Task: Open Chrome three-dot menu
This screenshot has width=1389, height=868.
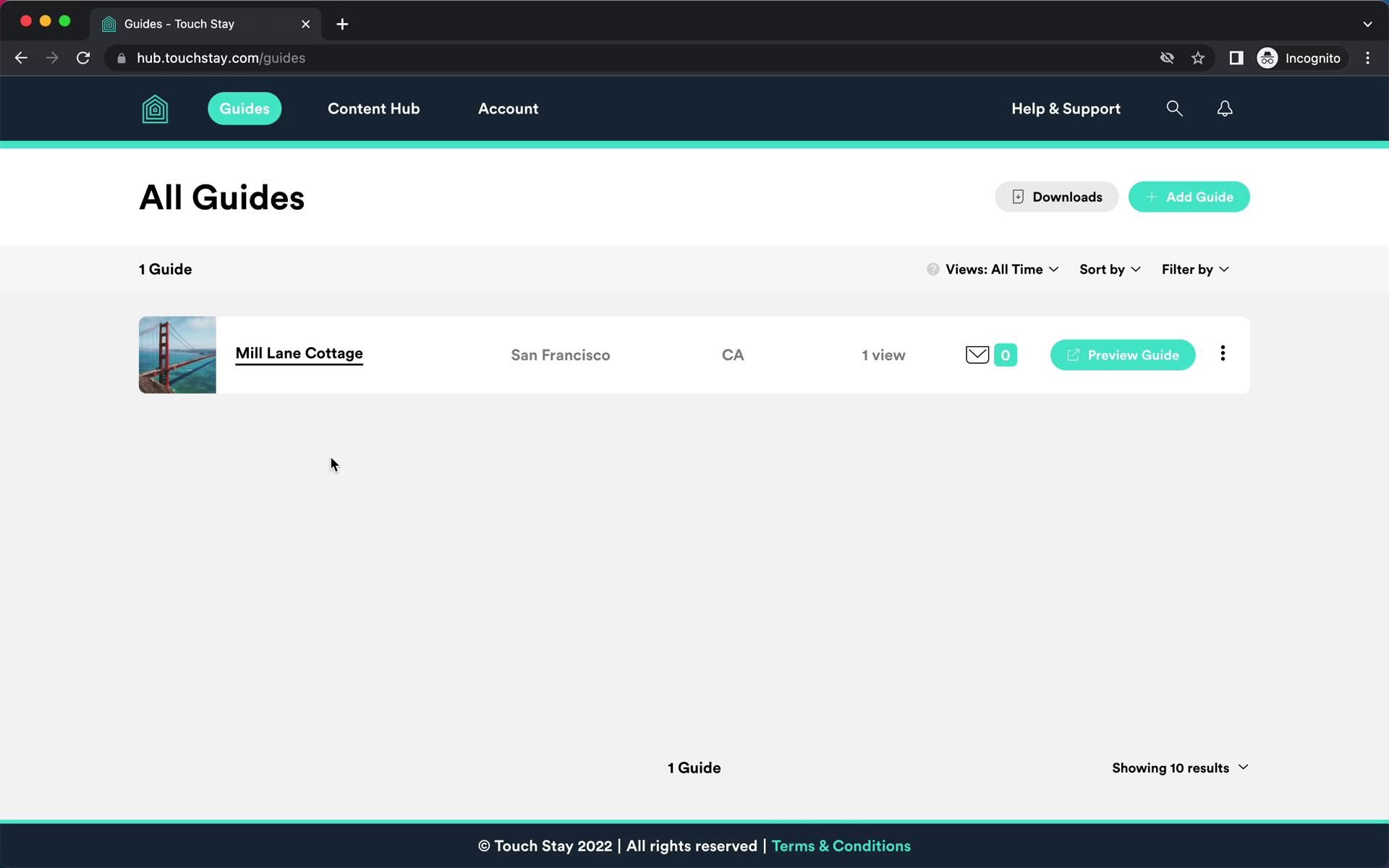Action: coord(1367,58)
